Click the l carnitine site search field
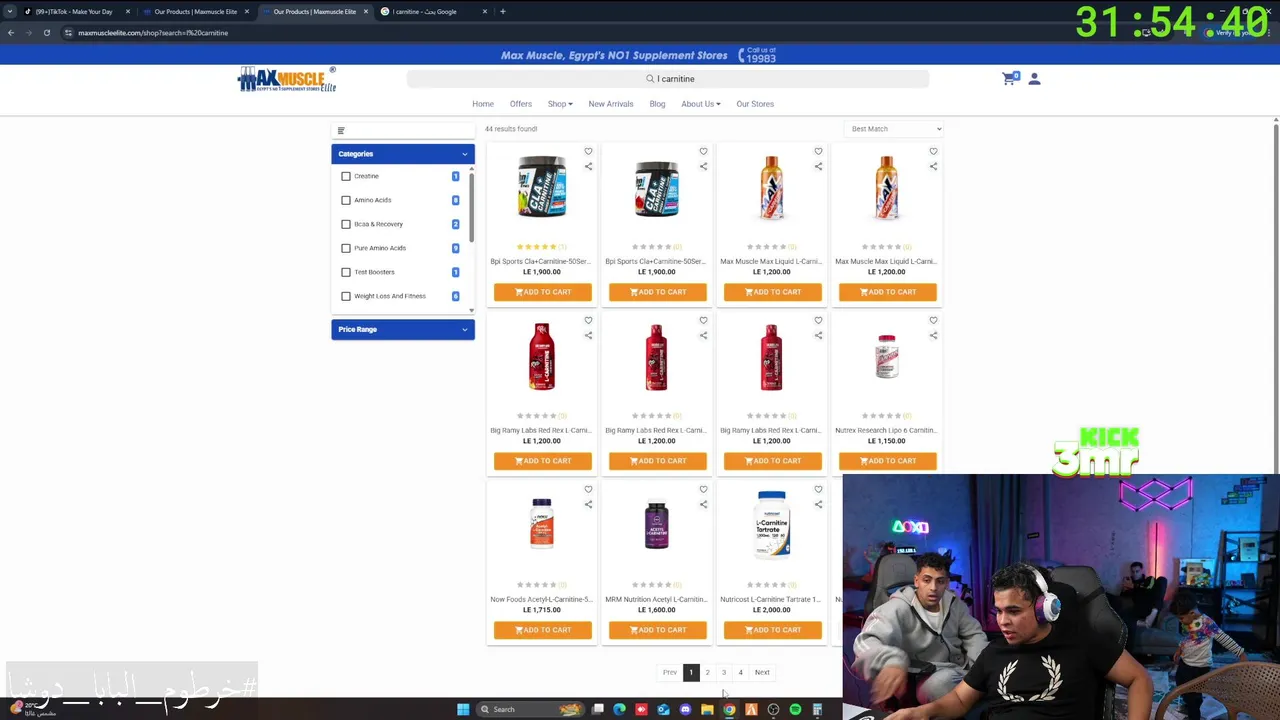This screenshot has height=720, width=1280. tap(668, 79)
